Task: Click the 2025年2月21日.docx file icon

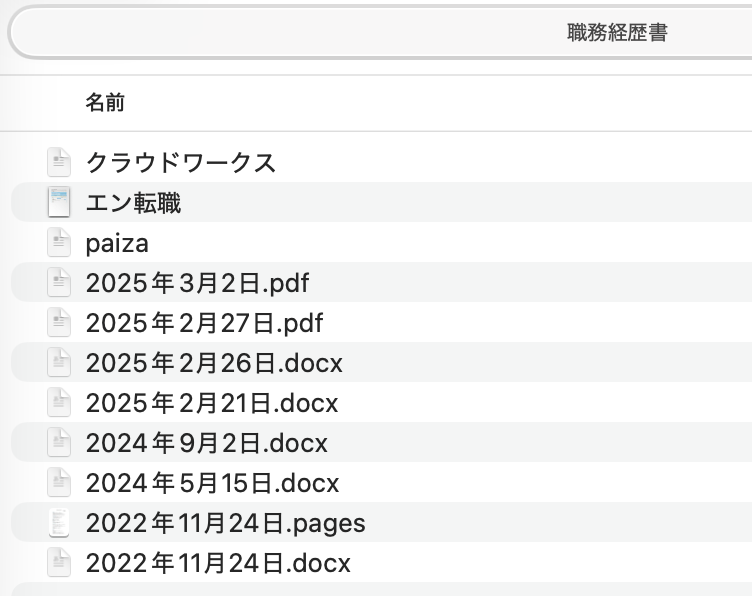Action: (60, 402)
